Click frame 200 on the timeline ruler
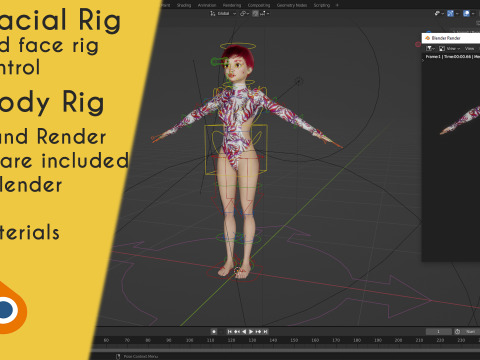Image resolution: width=480 pixels, height=360 pixels. click(398, 340)
